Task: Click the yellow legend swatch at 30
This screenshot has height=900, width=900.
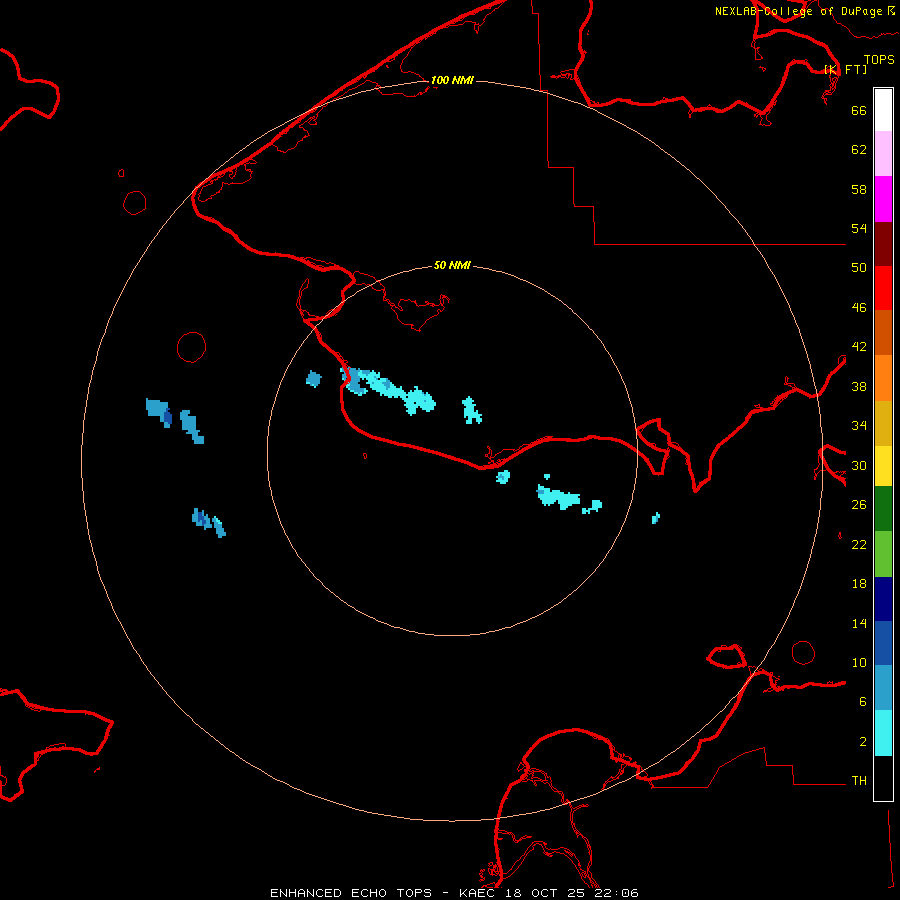Action: click(x=883, y=465)
